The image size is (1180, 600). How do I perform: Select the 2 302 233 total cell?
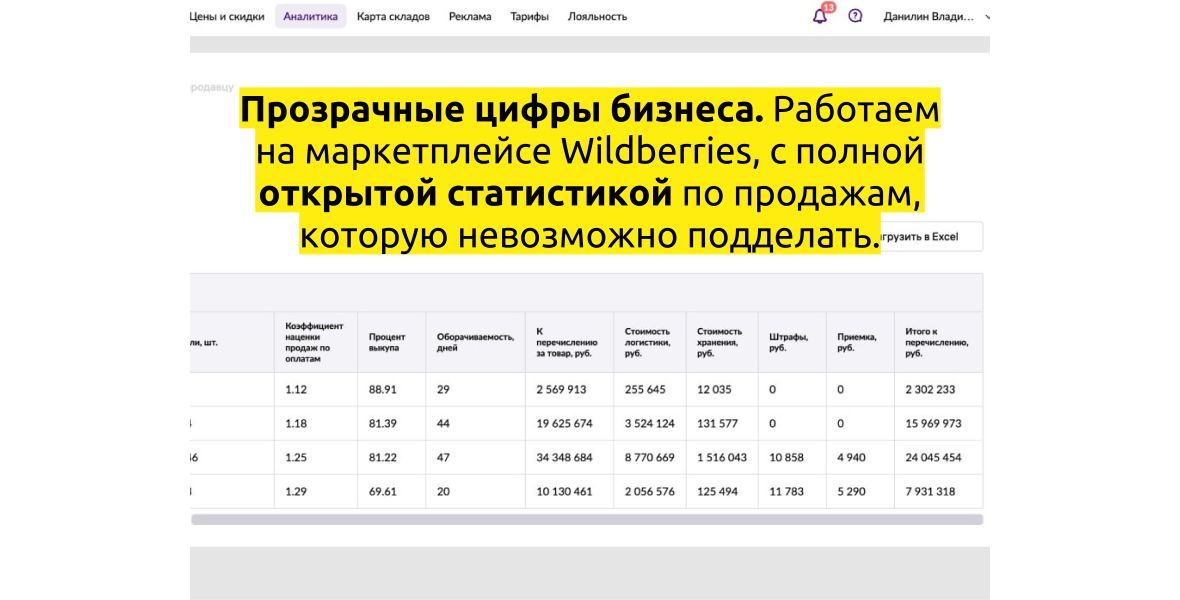[938, 390]
